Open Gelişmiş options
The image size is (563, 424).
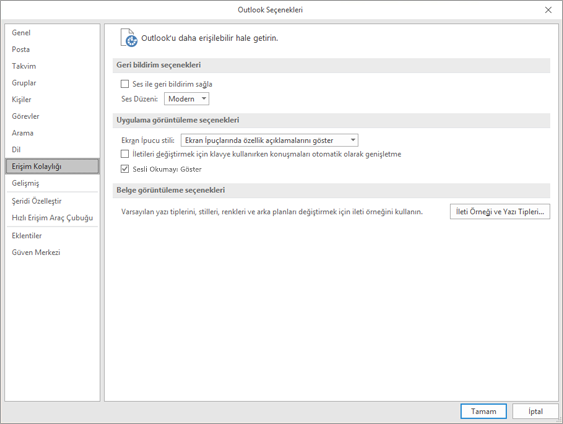(52, 183)
